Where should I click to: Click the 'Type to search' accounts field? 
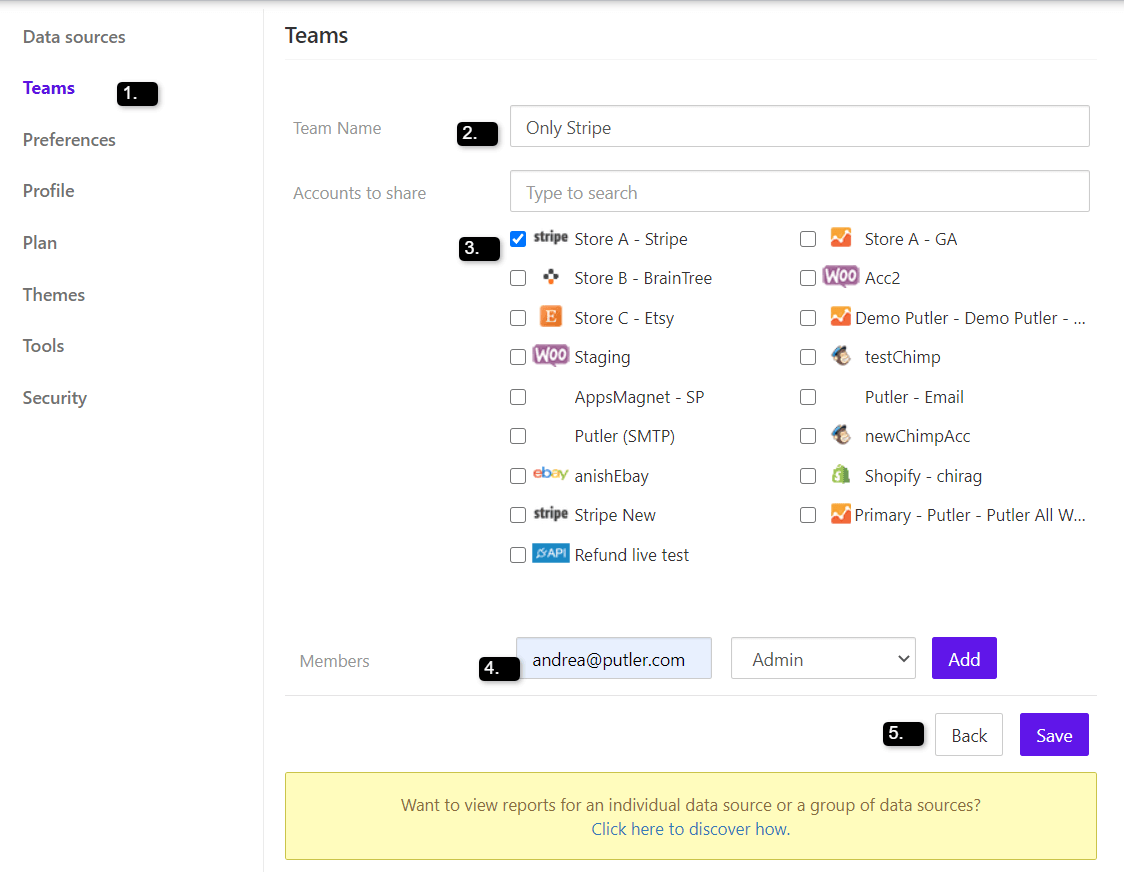click(799, 191)
